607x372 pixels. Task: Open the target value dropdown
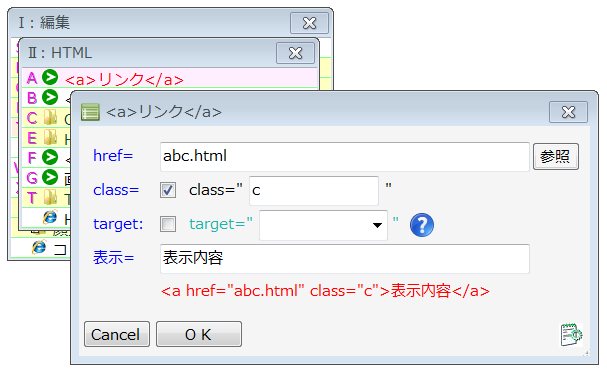pyautogui.click(x=323, y=225)
